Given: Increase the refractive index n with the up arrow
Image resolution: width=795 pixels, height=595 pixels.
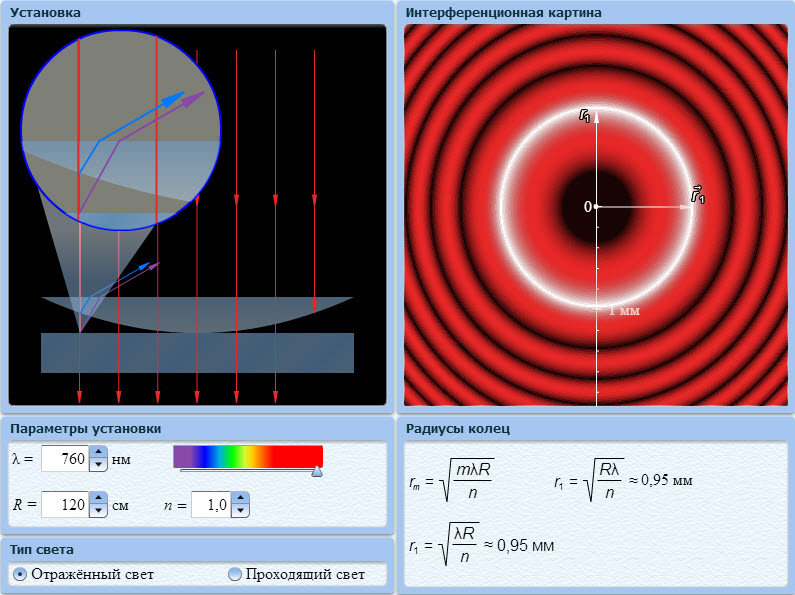Looking at the screenshot, I should tap(240, 498).
